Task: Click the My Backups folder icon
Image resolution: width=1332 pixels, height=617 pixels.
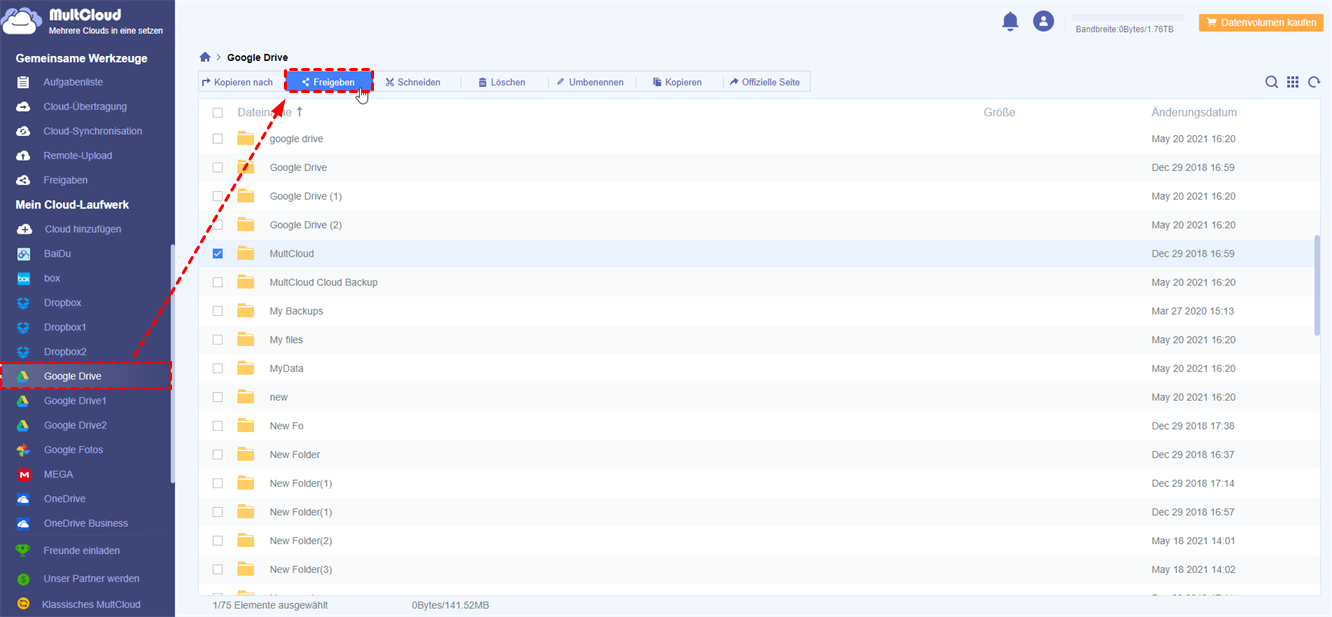Action: coord(246,311)
